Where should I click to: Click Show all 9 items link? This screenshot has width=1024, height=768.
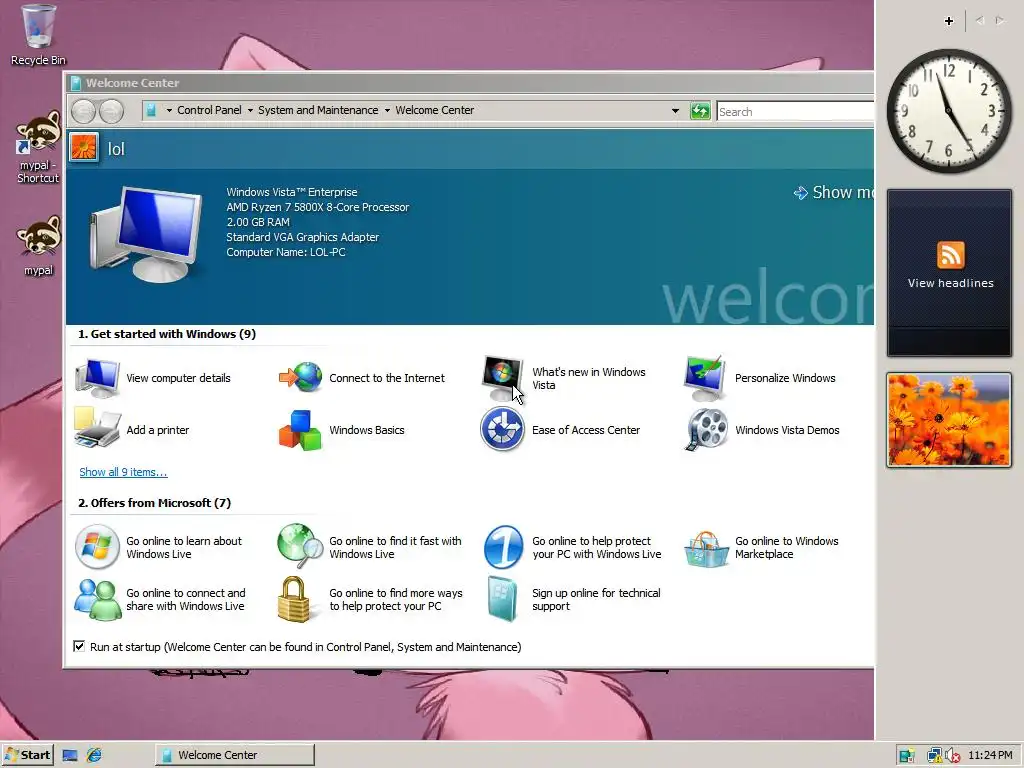[x=123, y=472]
